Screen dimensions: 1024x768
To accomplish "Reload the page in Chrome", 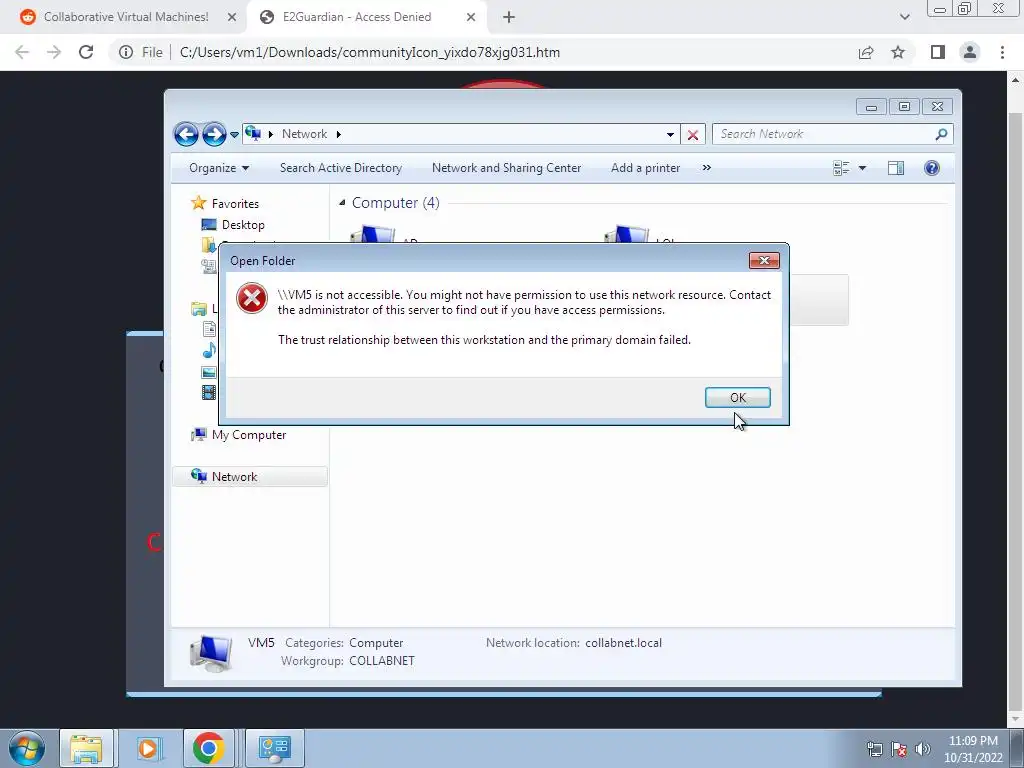I will 86,52.
